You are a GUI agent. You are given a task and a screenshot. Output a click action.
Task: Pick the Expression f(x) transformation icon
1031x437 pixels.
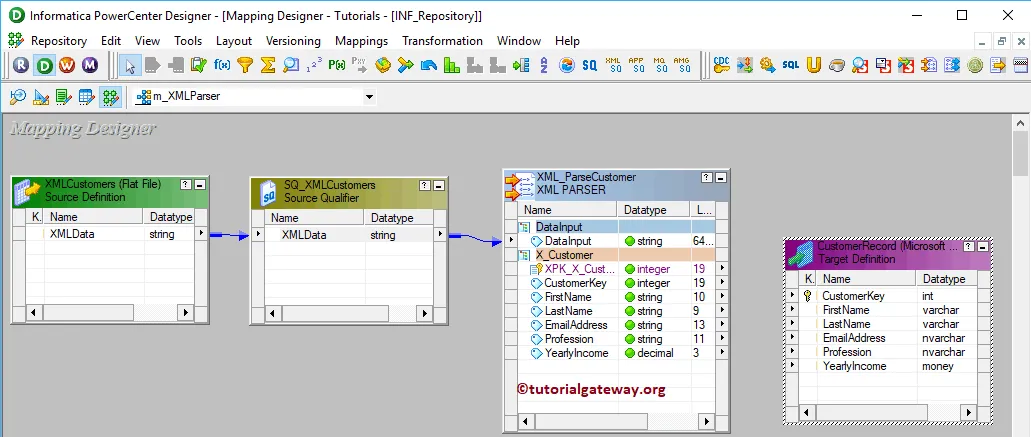(222, 65)
